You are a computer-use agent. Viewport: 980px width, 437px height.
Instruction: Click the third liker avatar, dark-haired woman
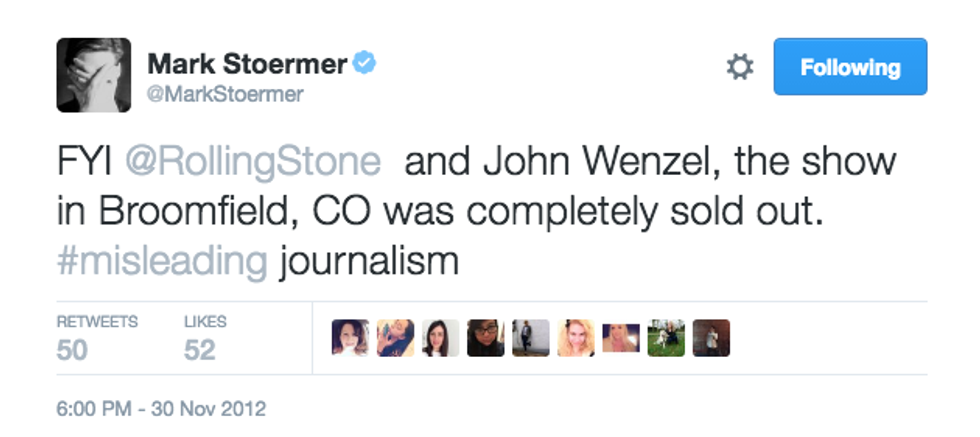click(x=440, y=338)
